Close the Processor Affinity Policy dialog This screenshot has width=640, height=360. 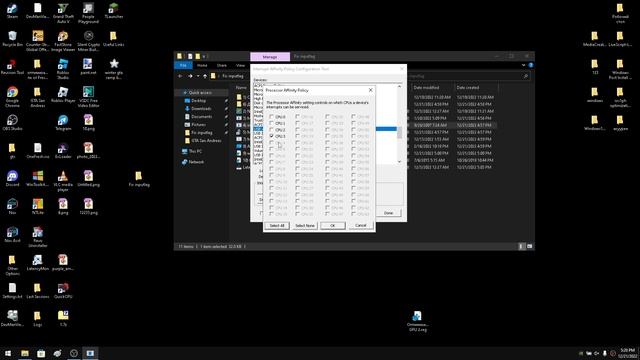(370, 90)
